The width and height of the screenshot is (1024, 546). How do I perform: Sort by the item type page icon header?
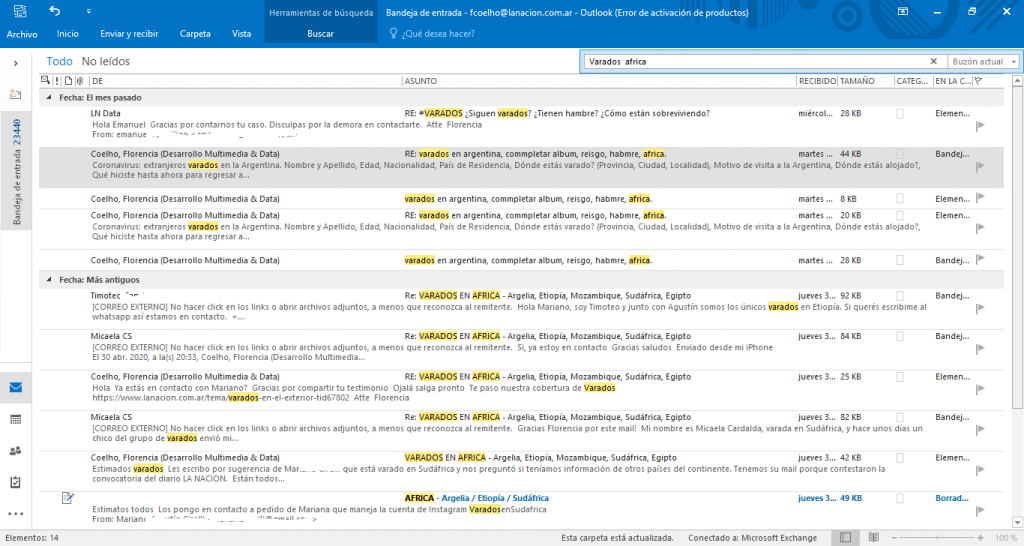(68, 81)
